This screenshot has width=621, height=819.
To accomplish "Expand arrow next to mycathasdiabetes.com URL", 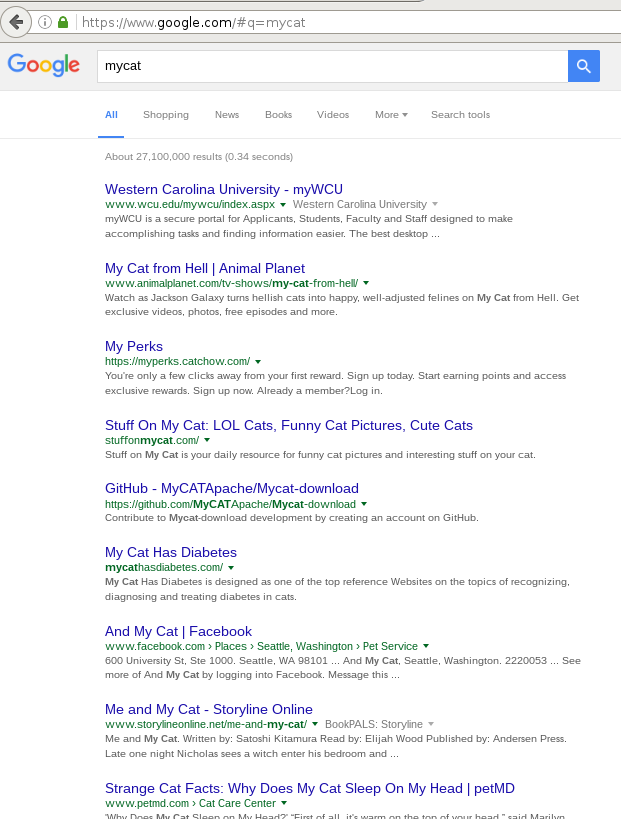I will 231,567.
